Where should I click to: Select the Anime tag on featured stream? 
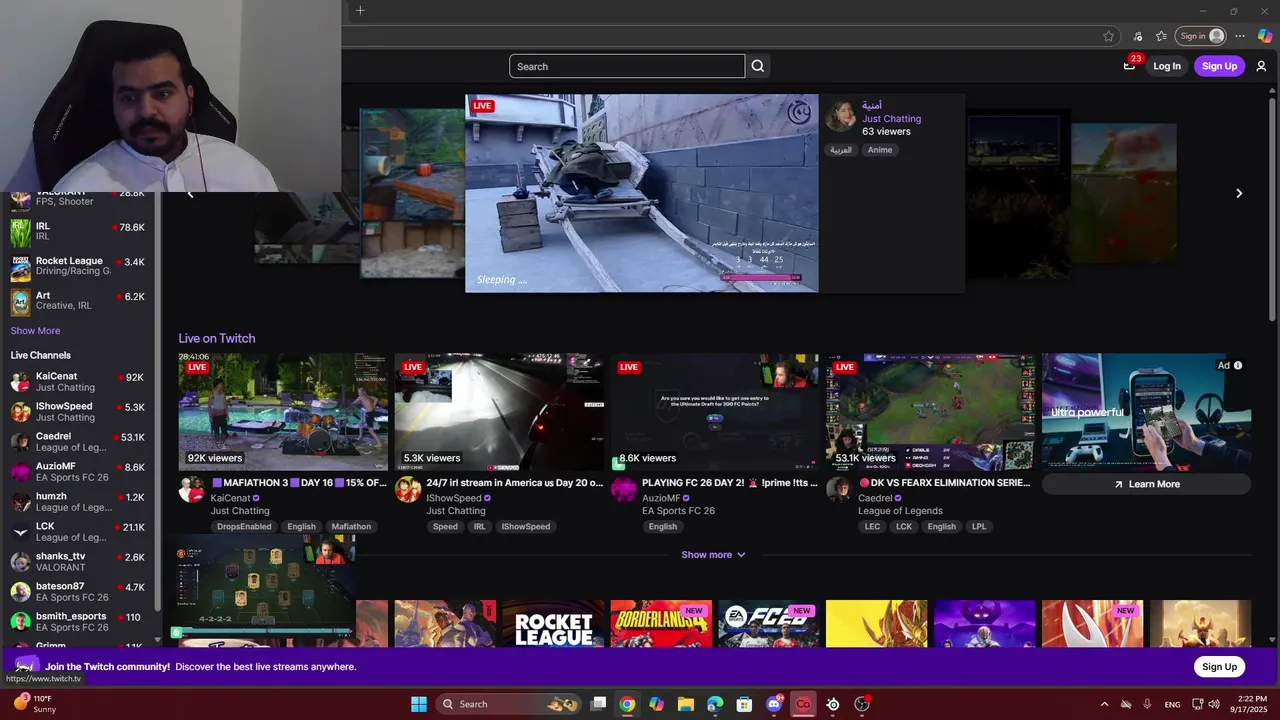(x=880, y=150)
